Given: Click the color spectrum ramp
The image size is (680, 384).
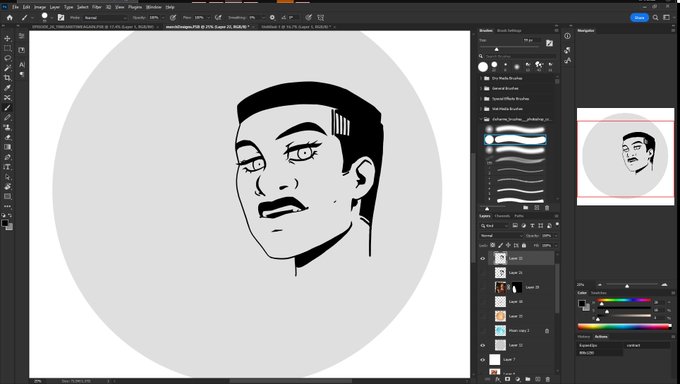Looking at the screenshot, I should [624, 327].
